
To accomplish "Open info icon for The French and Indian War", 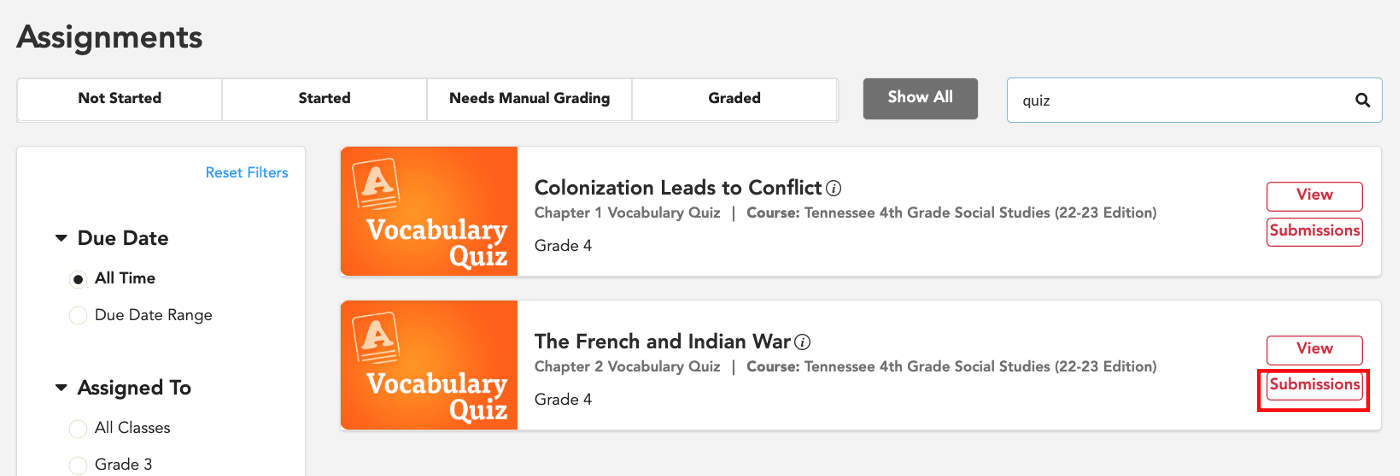I will (x=802, y=342).
